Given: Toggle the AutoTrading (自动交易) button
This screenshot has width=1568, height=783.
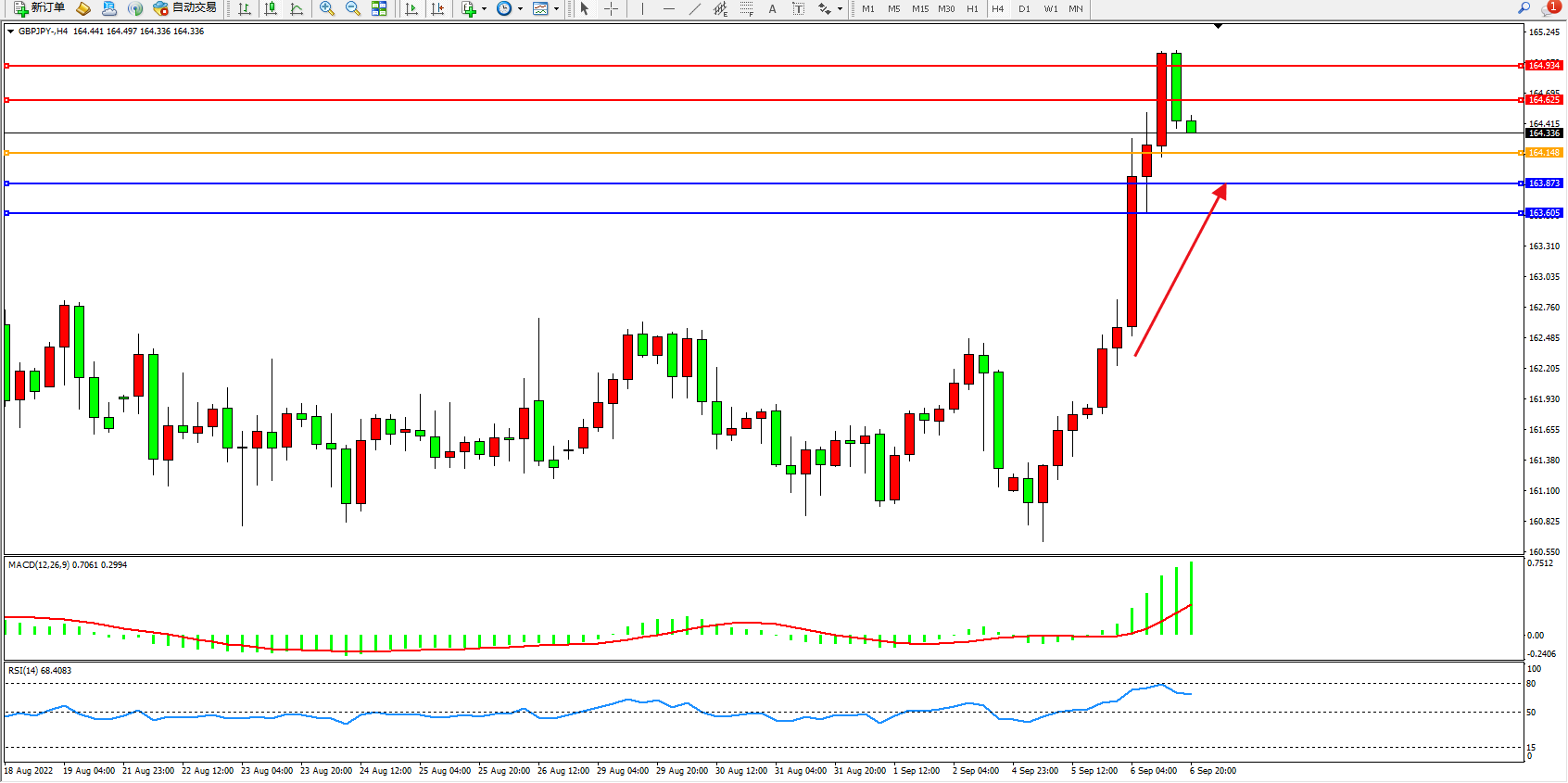Looking at the screenshot, I should [184, 8].
